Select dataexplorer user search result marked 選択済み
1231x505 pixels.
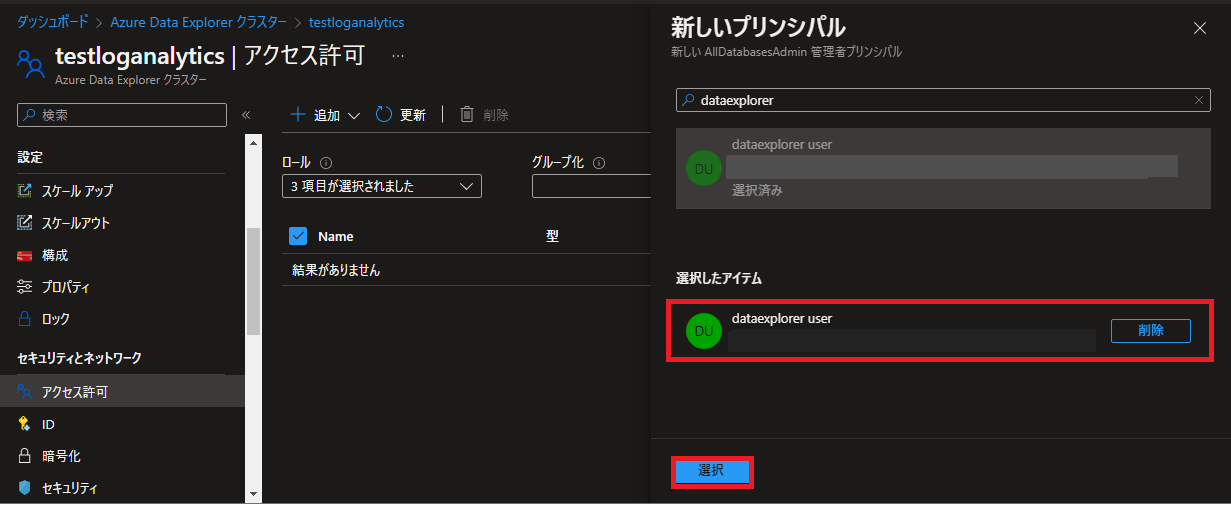click(x=942, y=168)
